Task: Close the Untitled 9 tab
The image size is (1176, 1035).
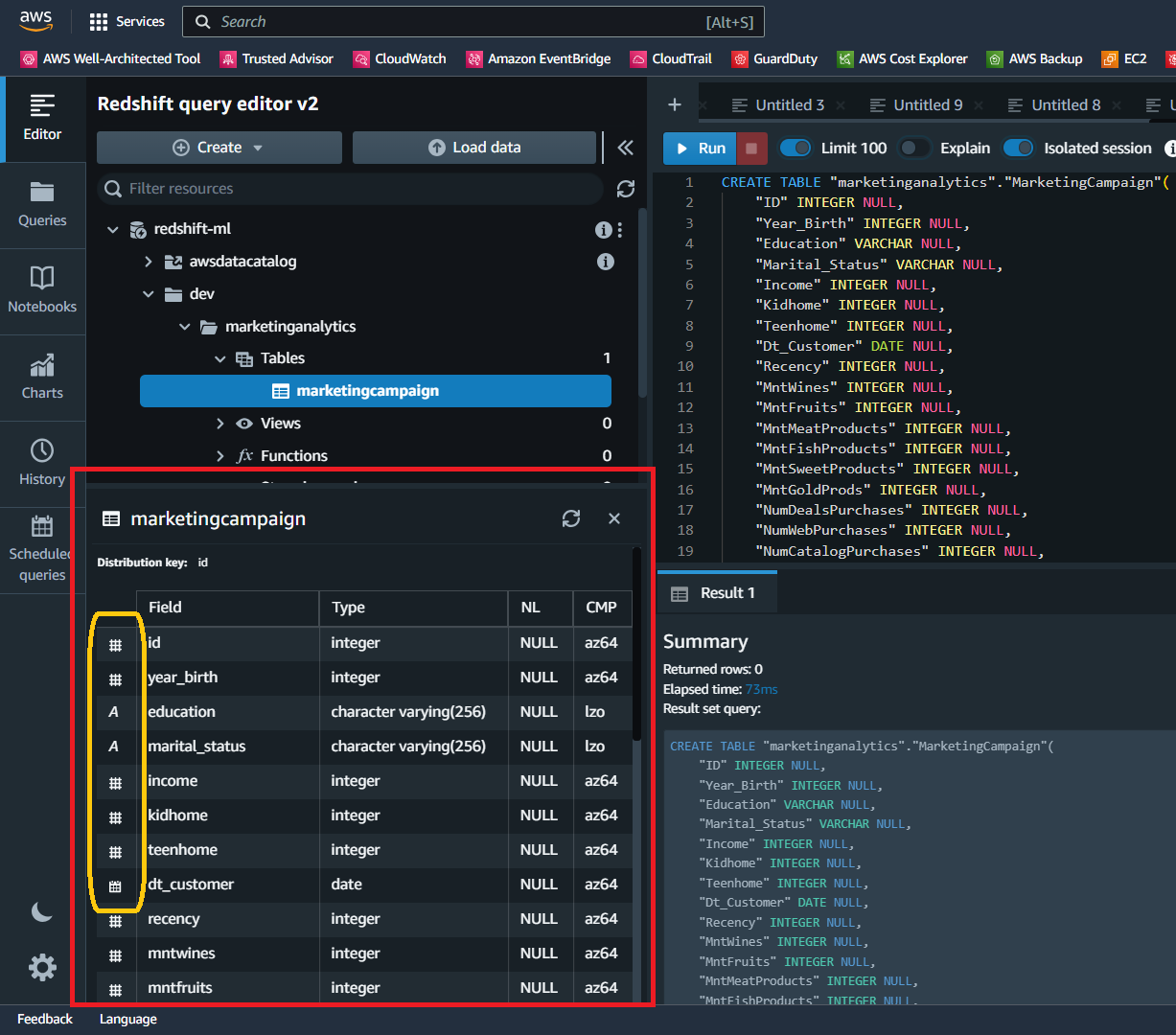Action: coord(979,105)
